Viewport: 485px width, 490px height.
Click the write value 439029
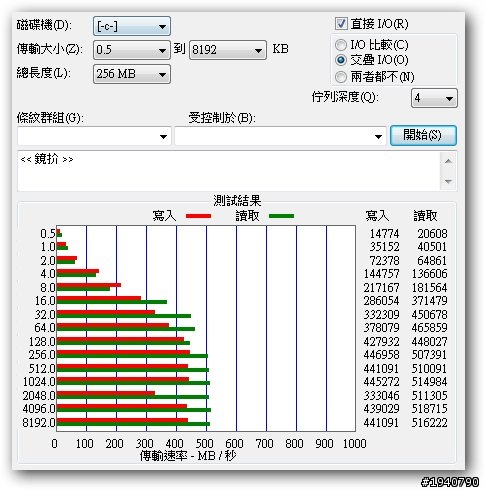[381, 409]
